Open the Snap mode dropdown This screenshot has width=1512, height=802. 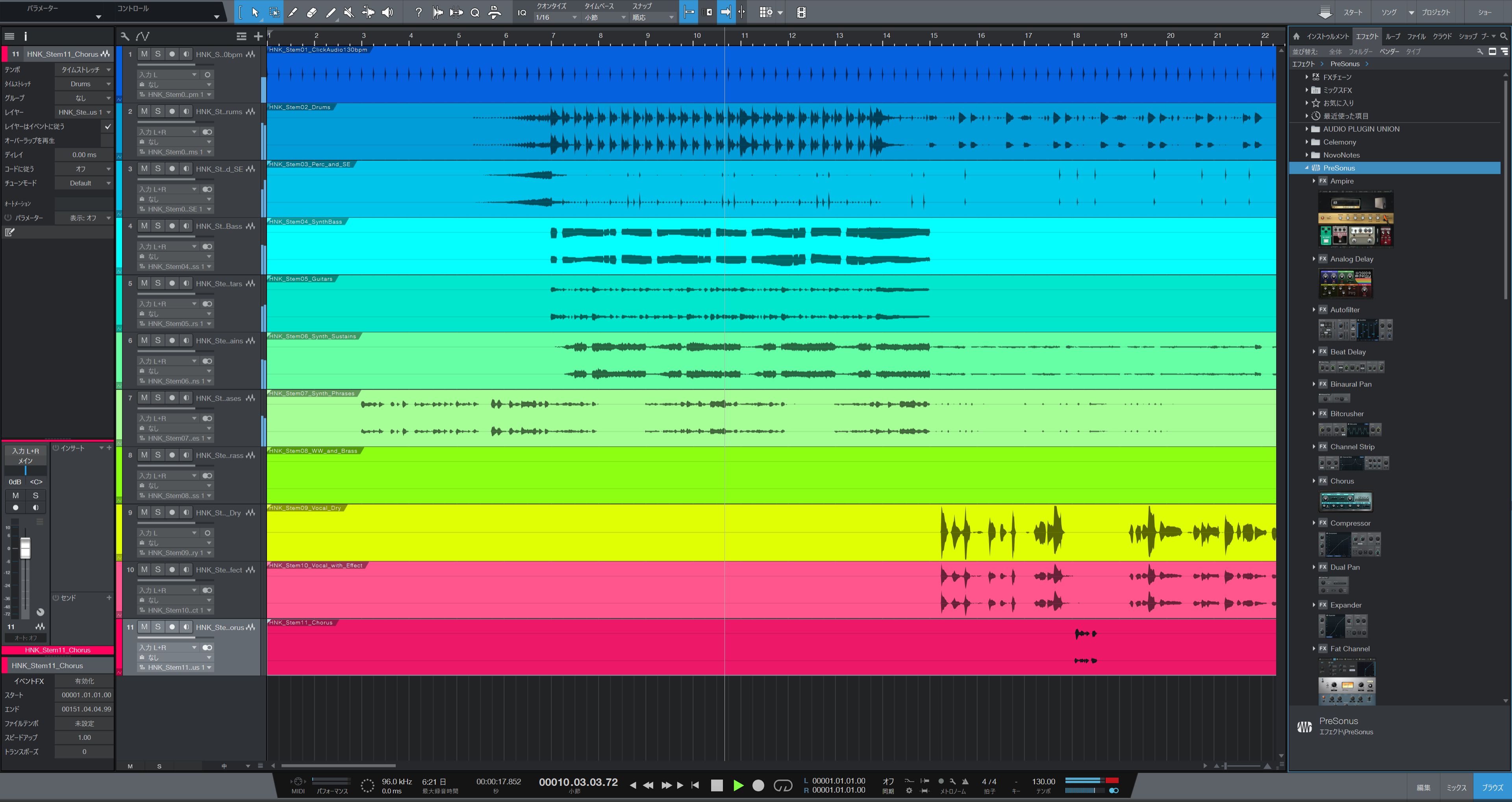click(653, 18)
